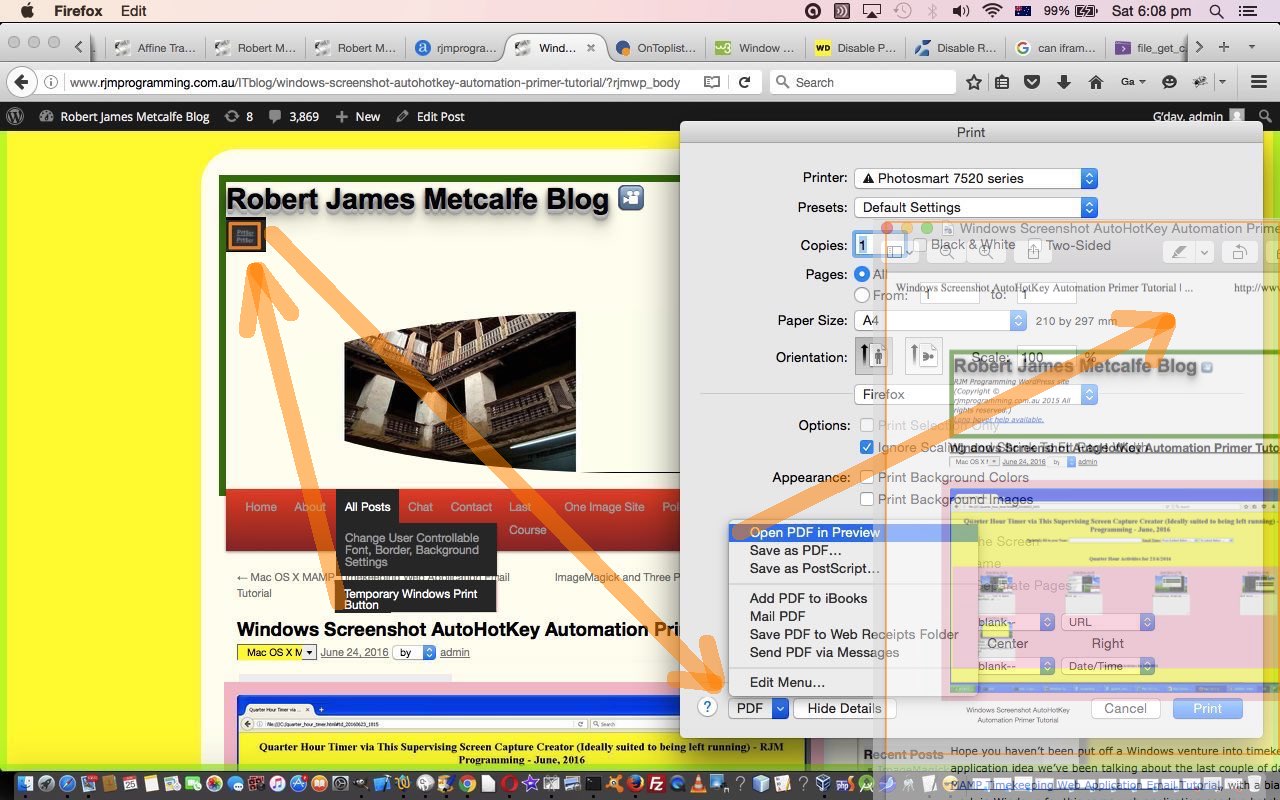Click the small Print button image under blog title

[245, 235]
